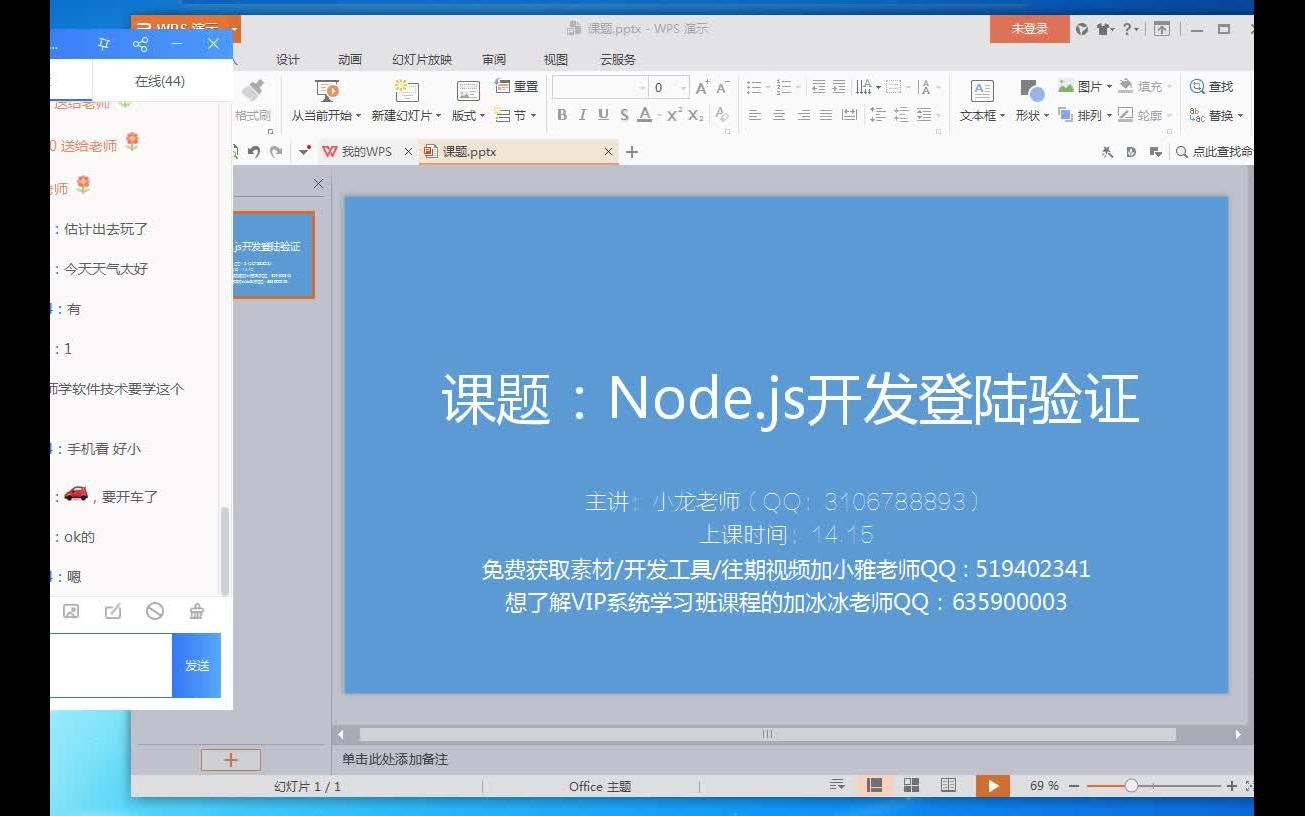1305x816 pixels.
Task: Click the zoom slider handle
Action: [x=1131, y=786]
